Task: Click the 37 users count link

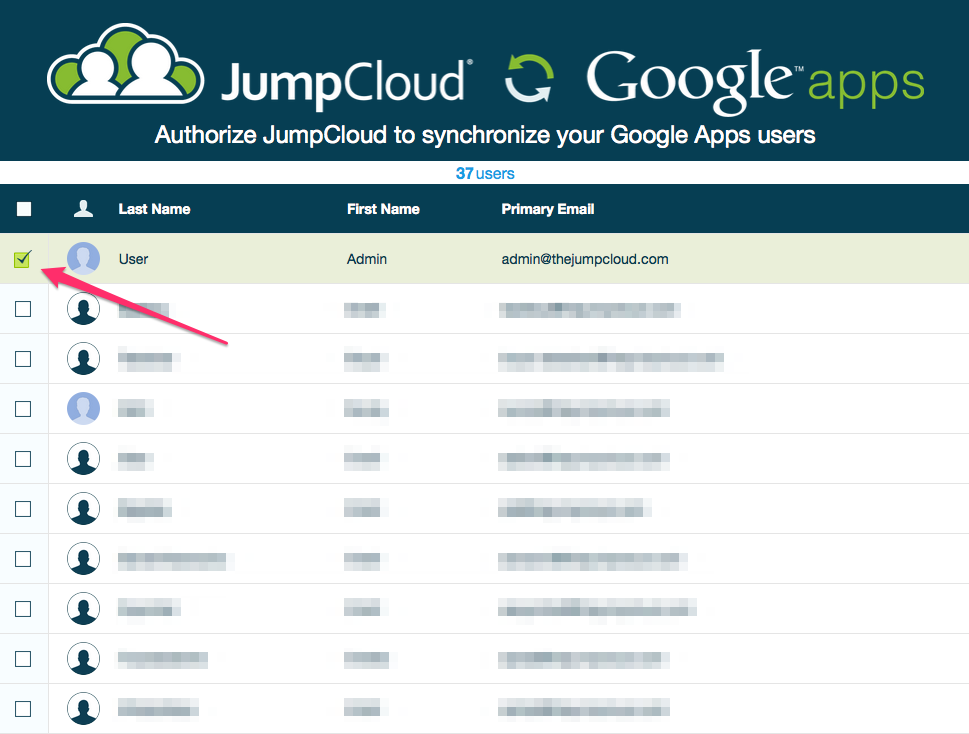Action: pos(485,173)
